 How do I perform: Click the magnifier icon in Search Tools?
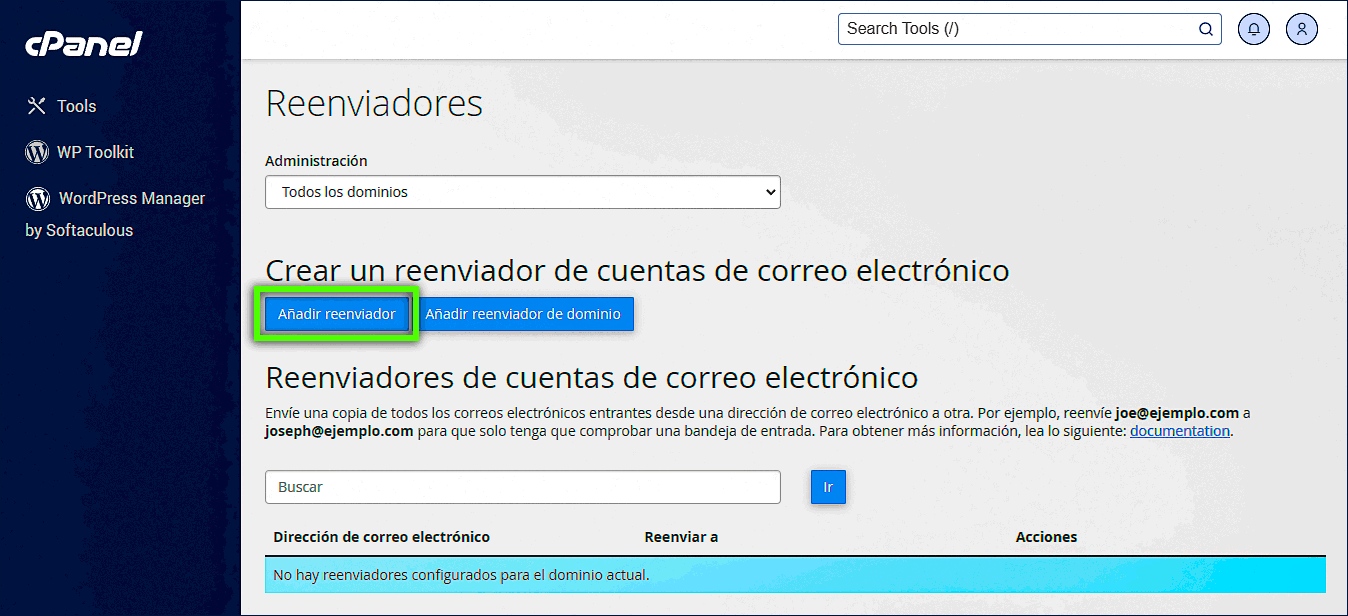click(x=1206, y=29)
